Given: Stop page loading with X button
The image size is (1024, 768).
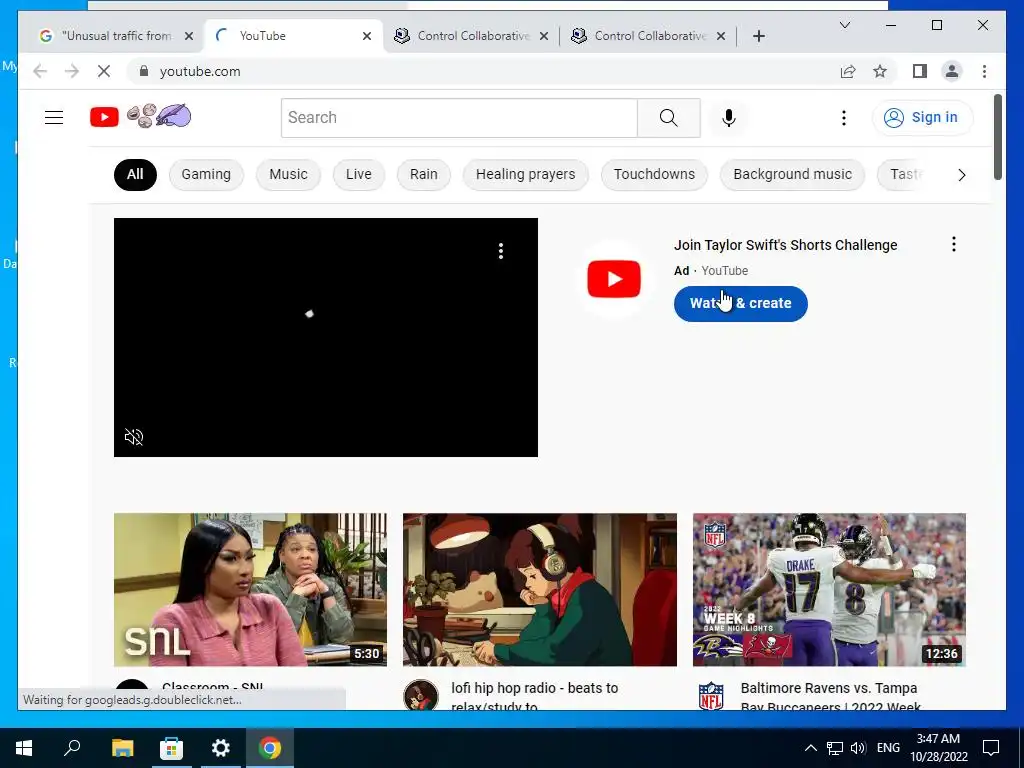Looking at the screenshot, I should tap(104, 71).
